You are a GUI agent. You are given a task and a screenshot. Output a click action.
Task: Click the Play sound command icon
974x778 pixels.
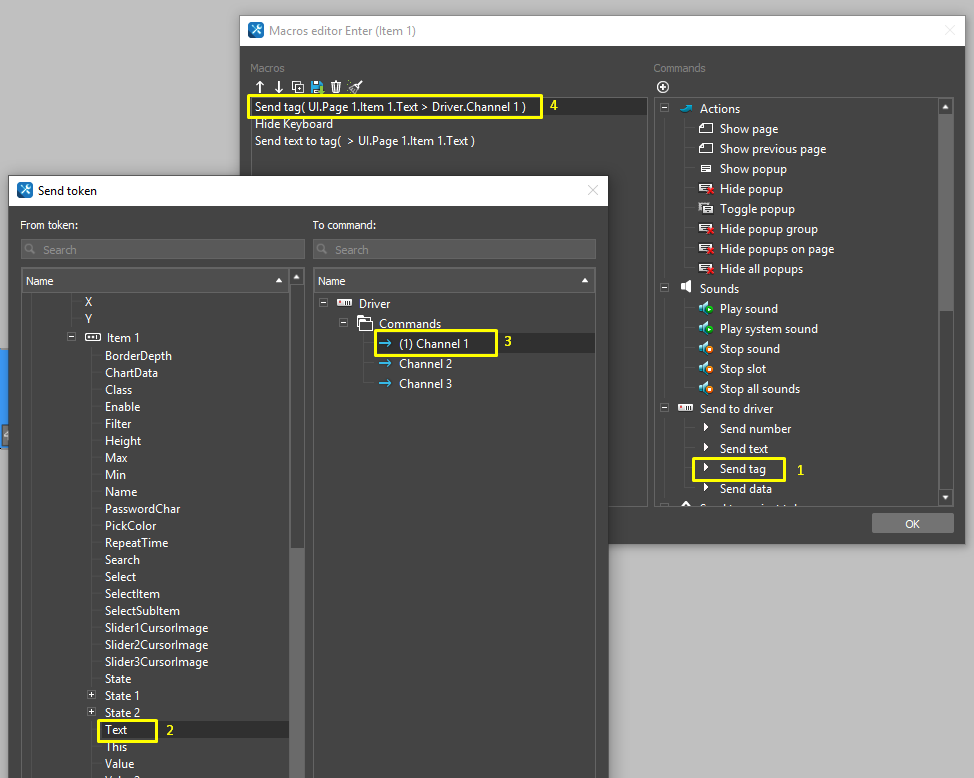pos(706,308)
